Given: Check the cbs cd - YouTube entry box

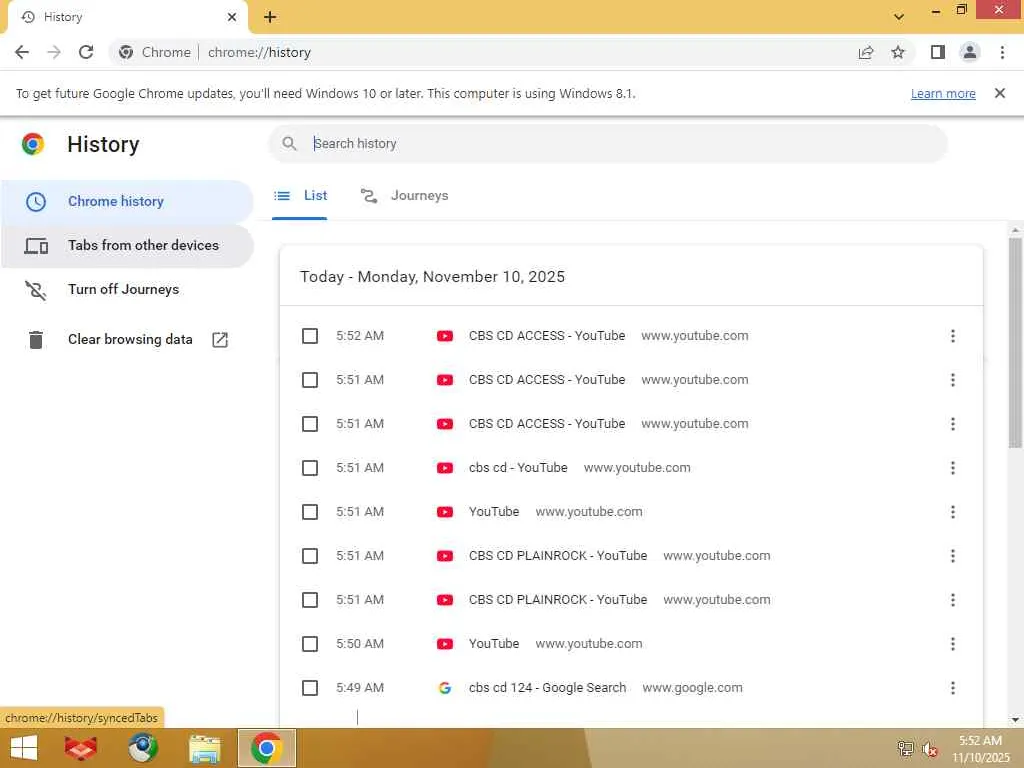Looking at the screenshot, I should (x=310, y=468).
